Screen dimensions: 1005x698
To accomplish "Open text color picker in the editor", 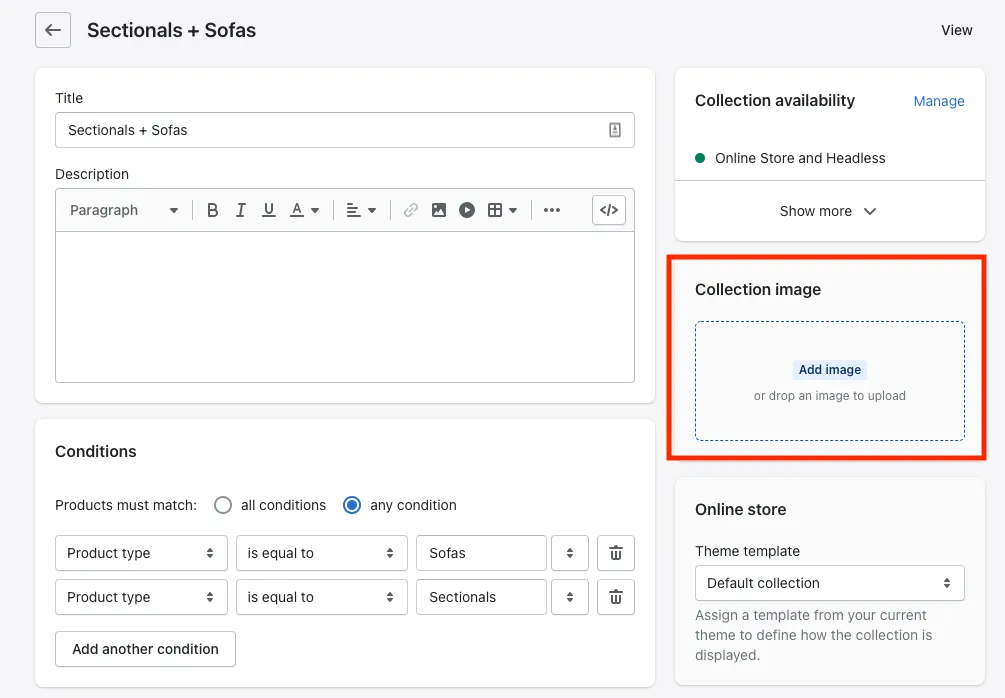I will point(304,210).
